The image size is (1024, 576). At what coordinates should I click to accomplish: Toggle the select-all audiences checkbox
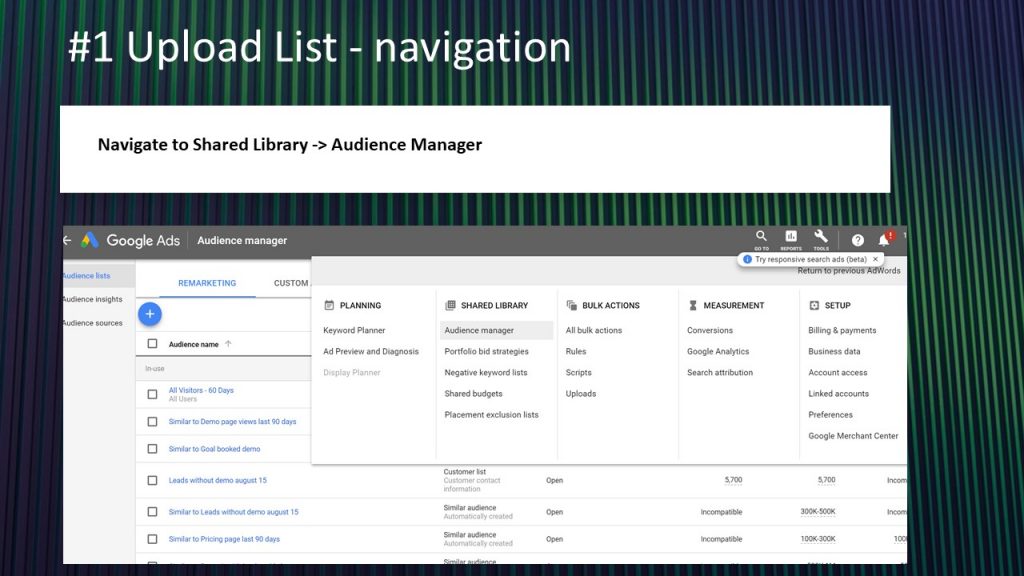pos(152,344)
